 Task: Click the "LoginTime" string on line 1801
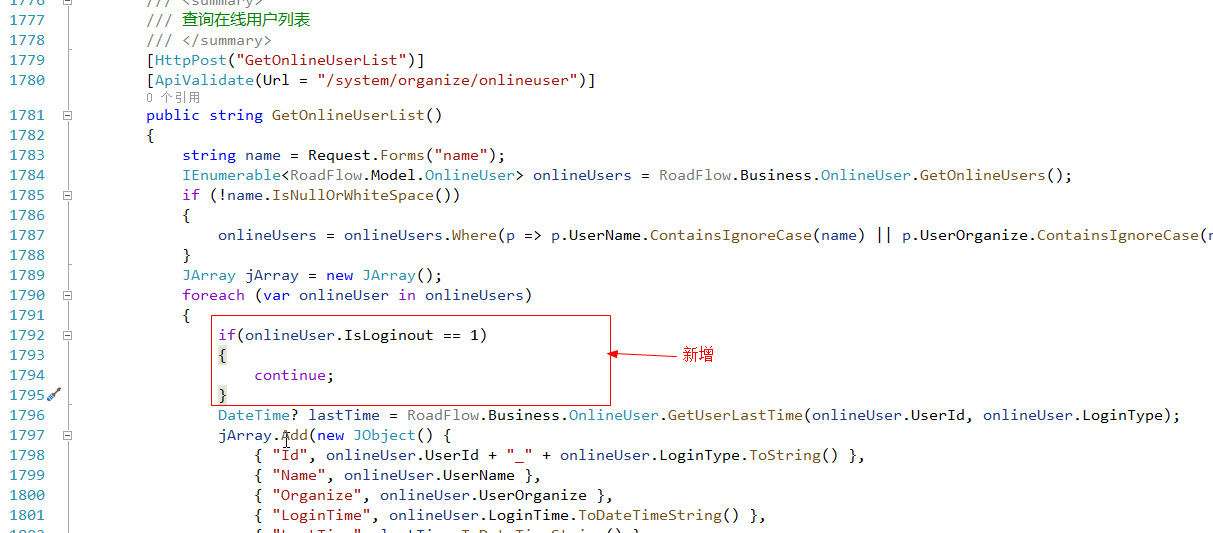[x=321, y=515]
